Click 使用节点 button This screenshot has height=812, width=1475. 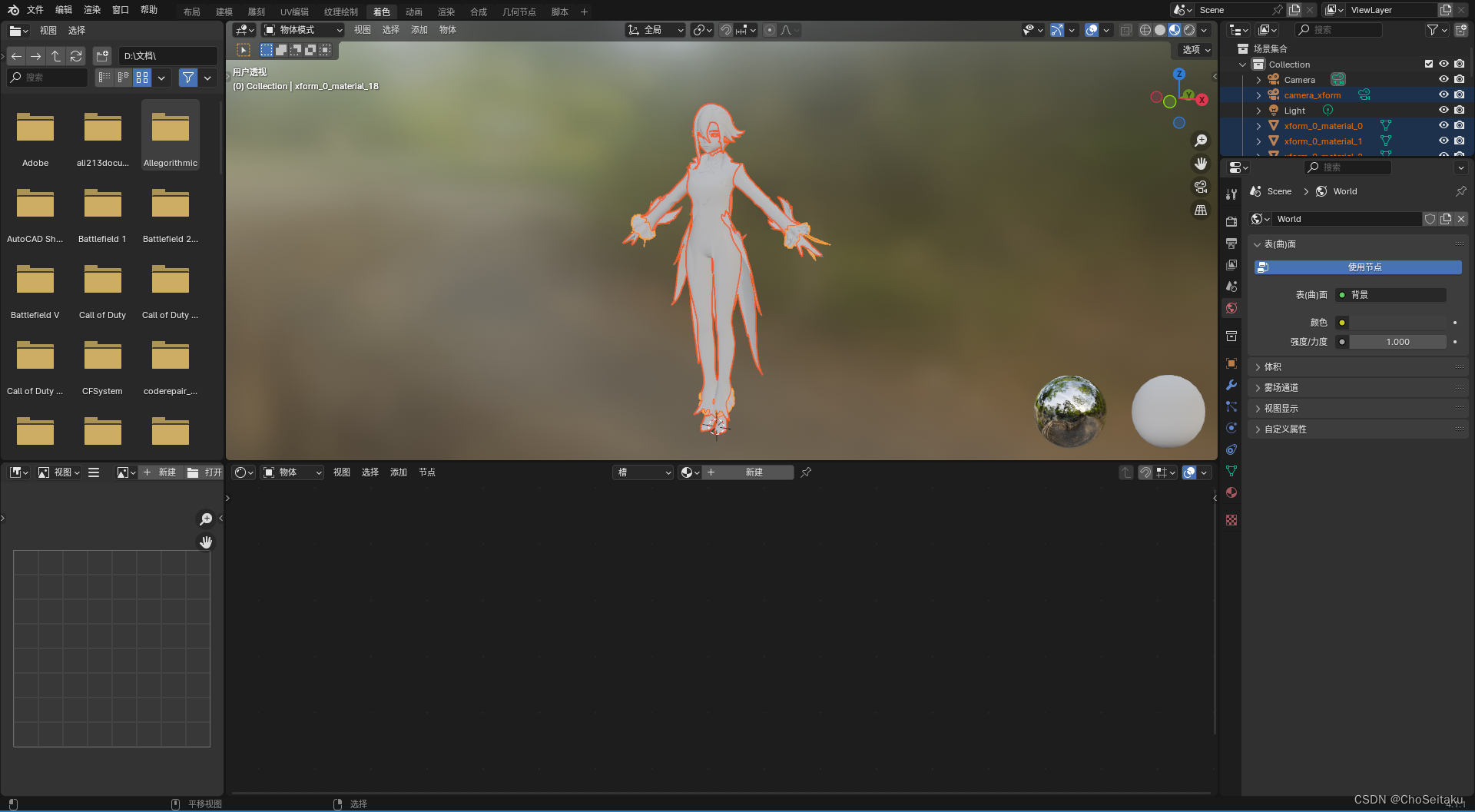coord(1358,267)
